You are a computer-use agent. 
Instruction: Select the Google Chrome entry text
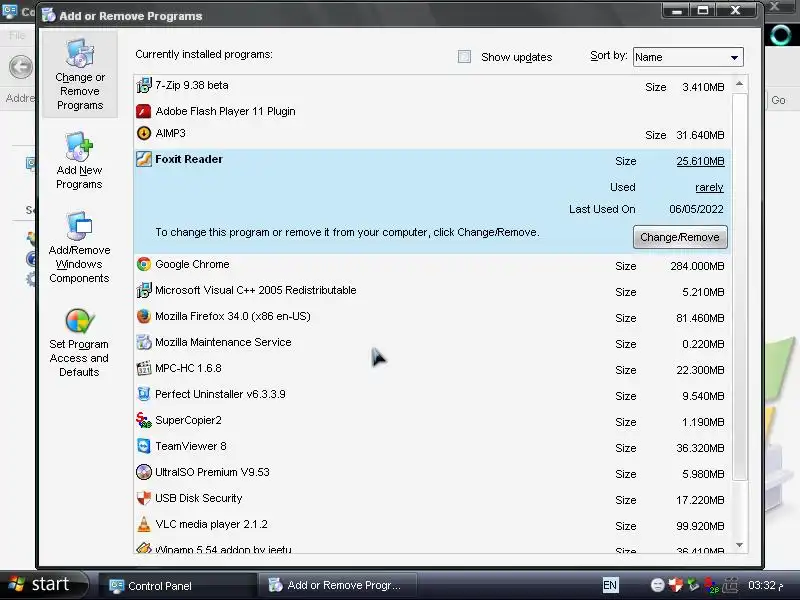[192, 264]
